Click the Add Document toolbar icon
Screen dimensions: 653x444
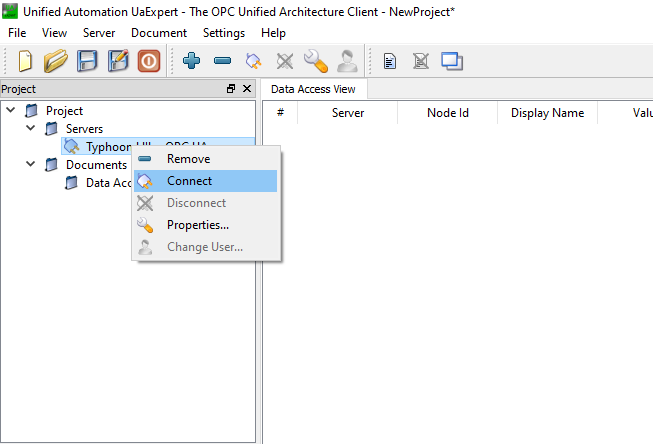[390, 61]
